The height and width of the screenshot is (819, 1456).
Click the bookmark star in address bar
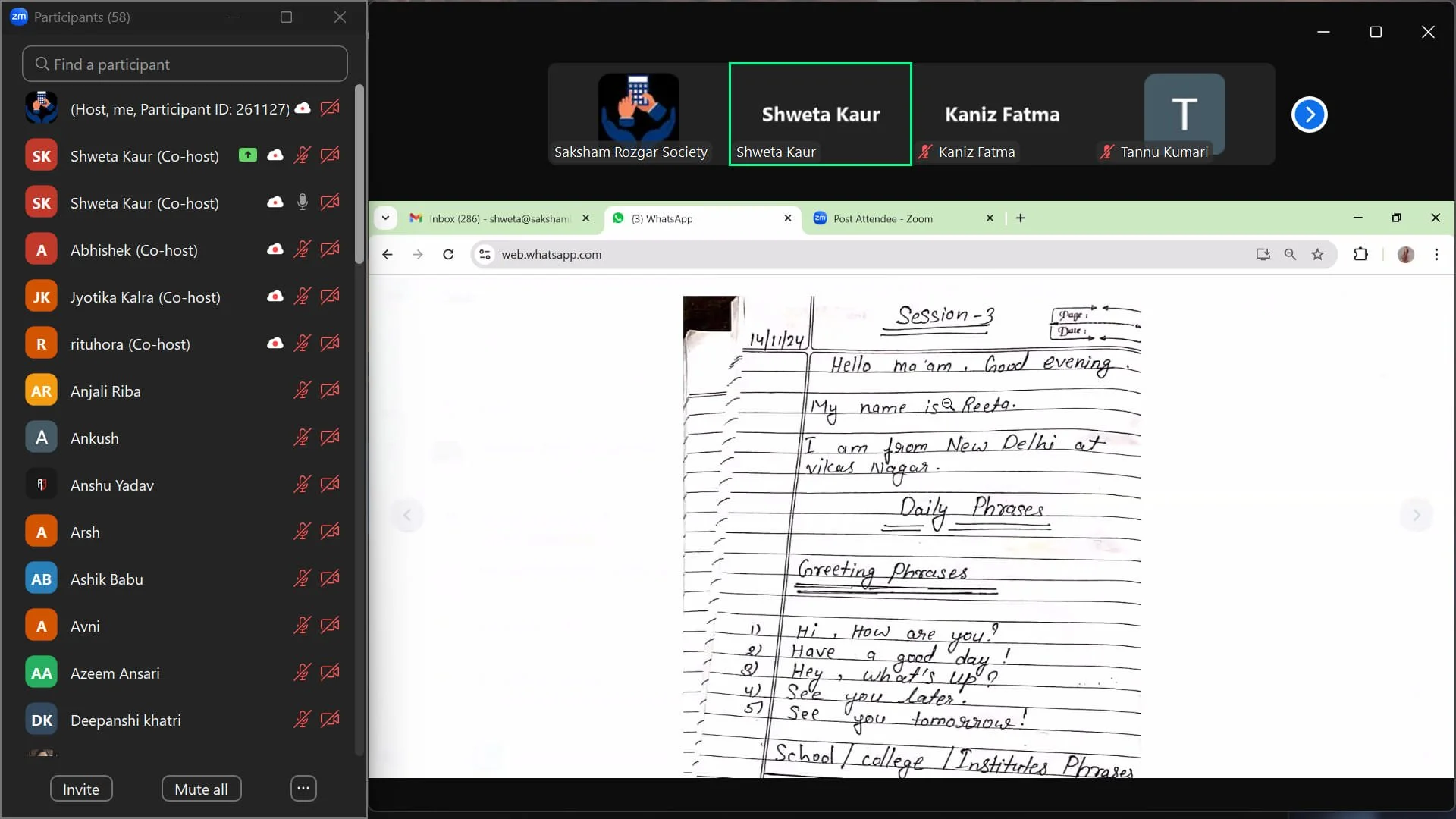[1318, 255]
